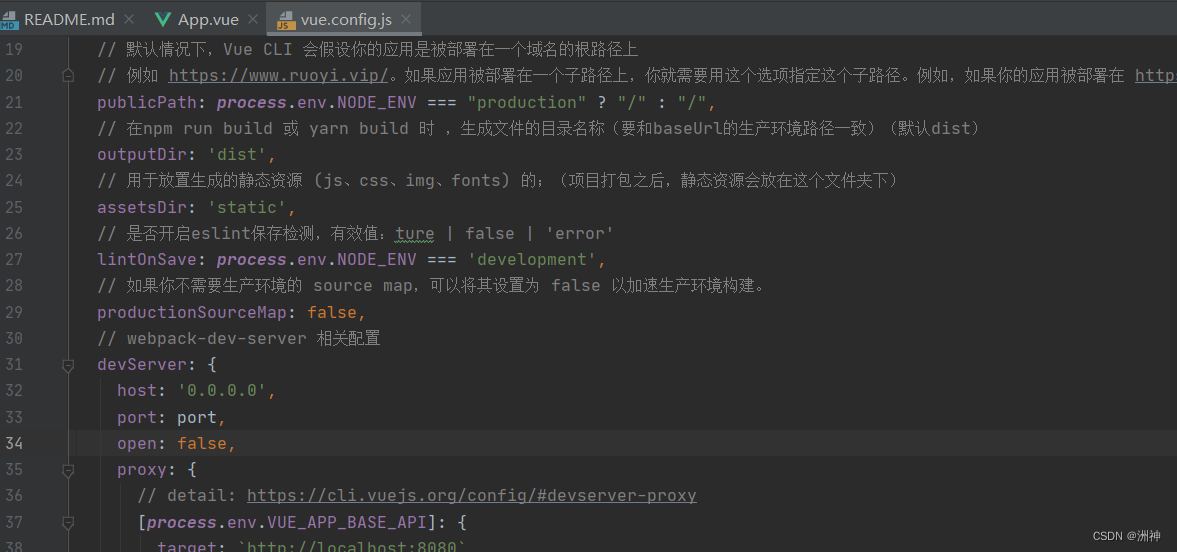
Task: Switch to the README.md tab
Action: tap(69, 20)
